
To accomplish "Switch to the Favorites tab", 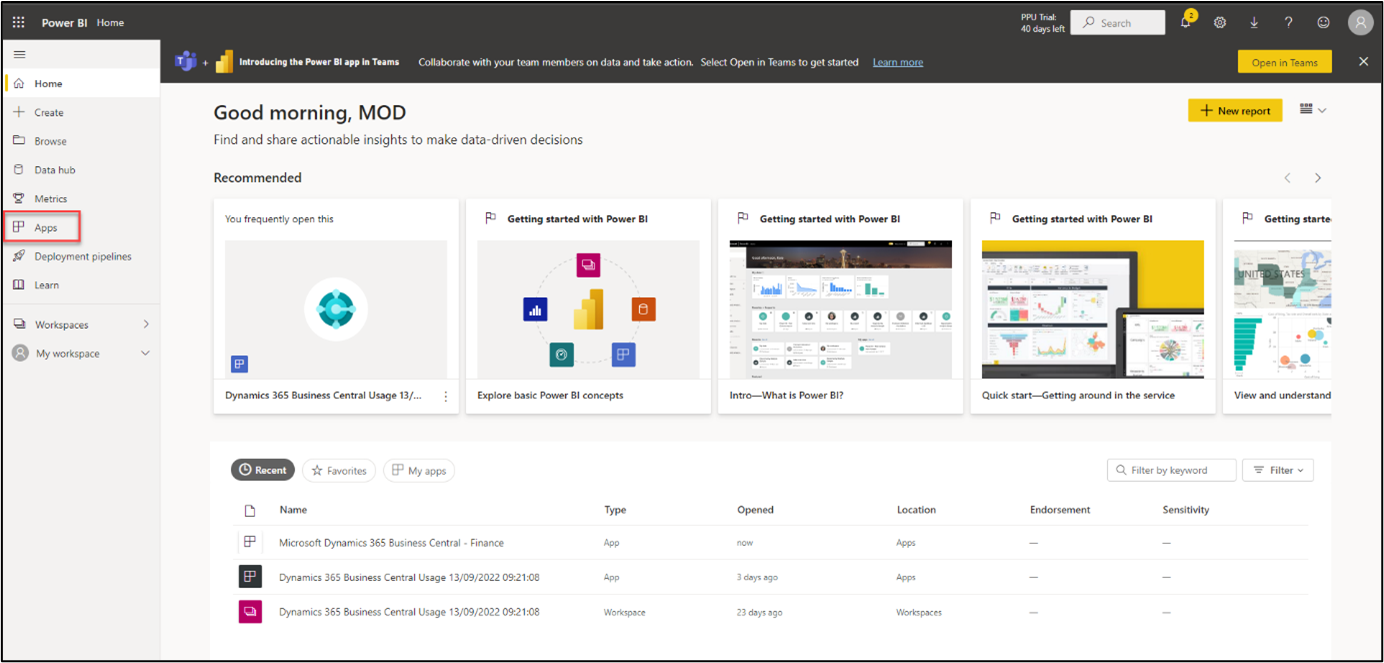I will click(x=339, y=470).
